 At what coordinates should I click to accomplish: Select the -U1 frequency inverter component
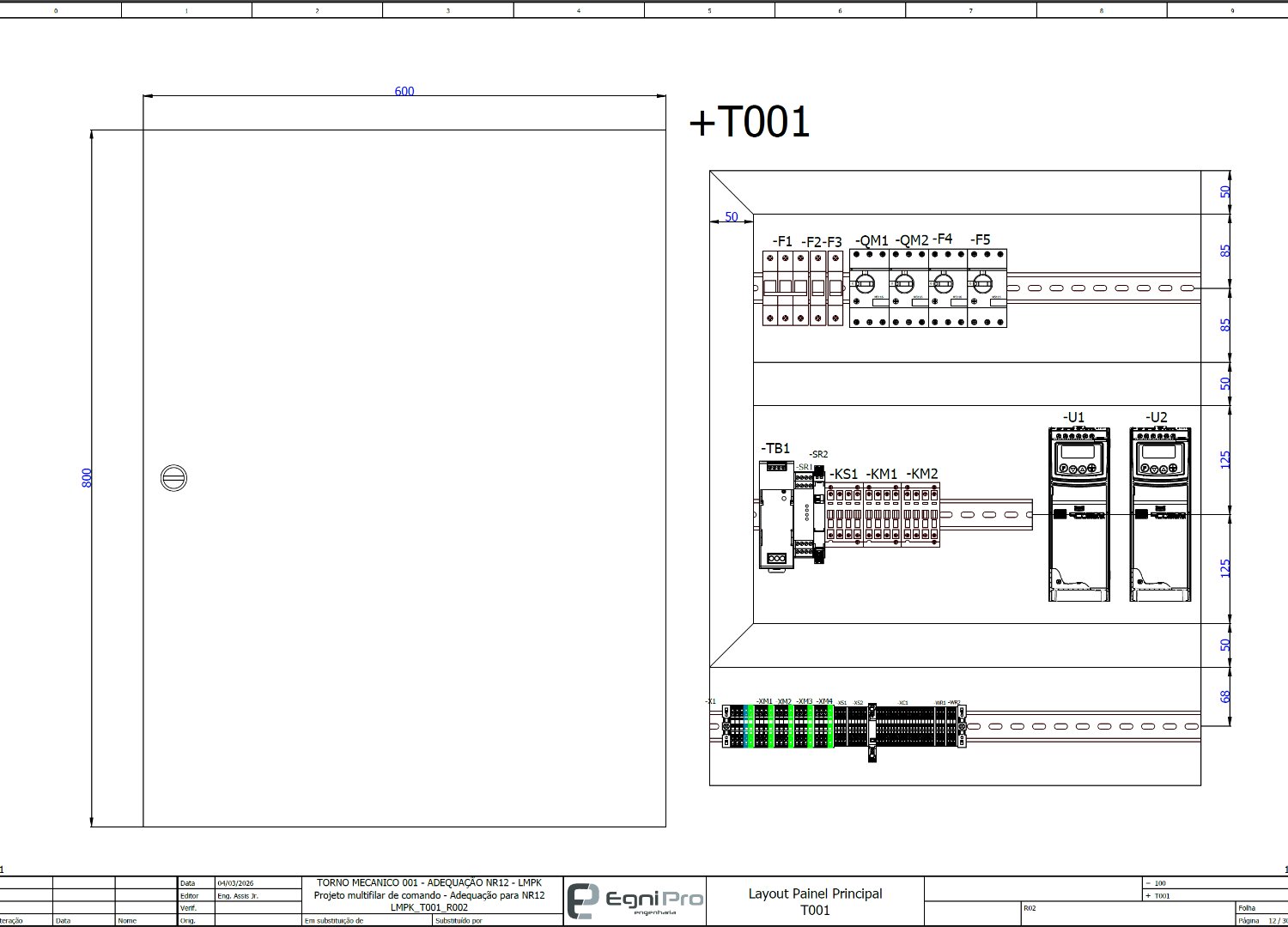[1078, 513]
